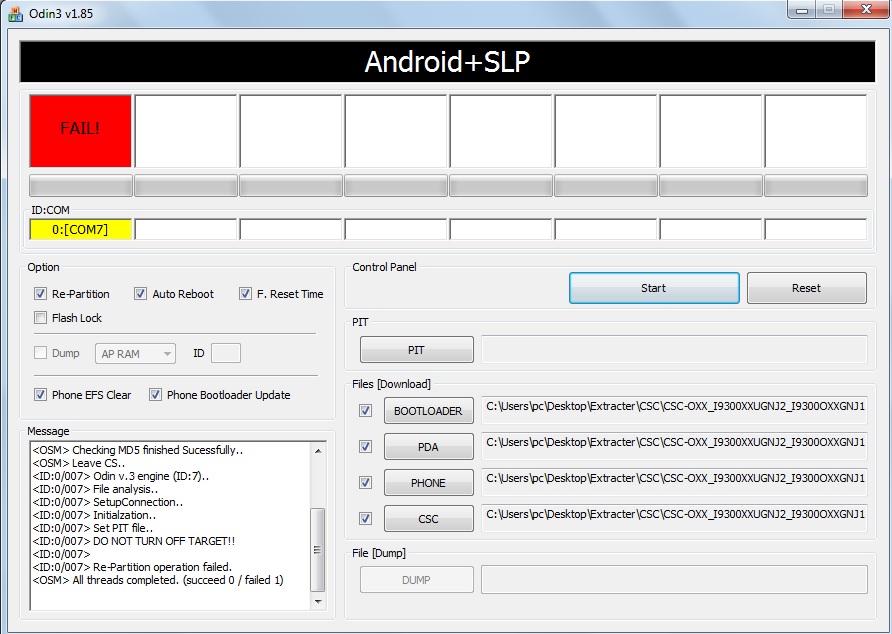Click the BOOTLOADER file path field

pos(675,410)
